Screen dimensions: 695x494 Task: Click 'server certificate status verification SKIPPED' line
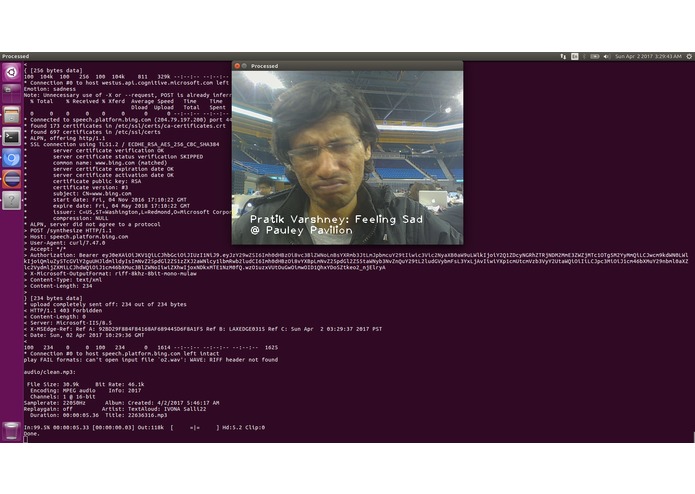(x=128, y=157)
